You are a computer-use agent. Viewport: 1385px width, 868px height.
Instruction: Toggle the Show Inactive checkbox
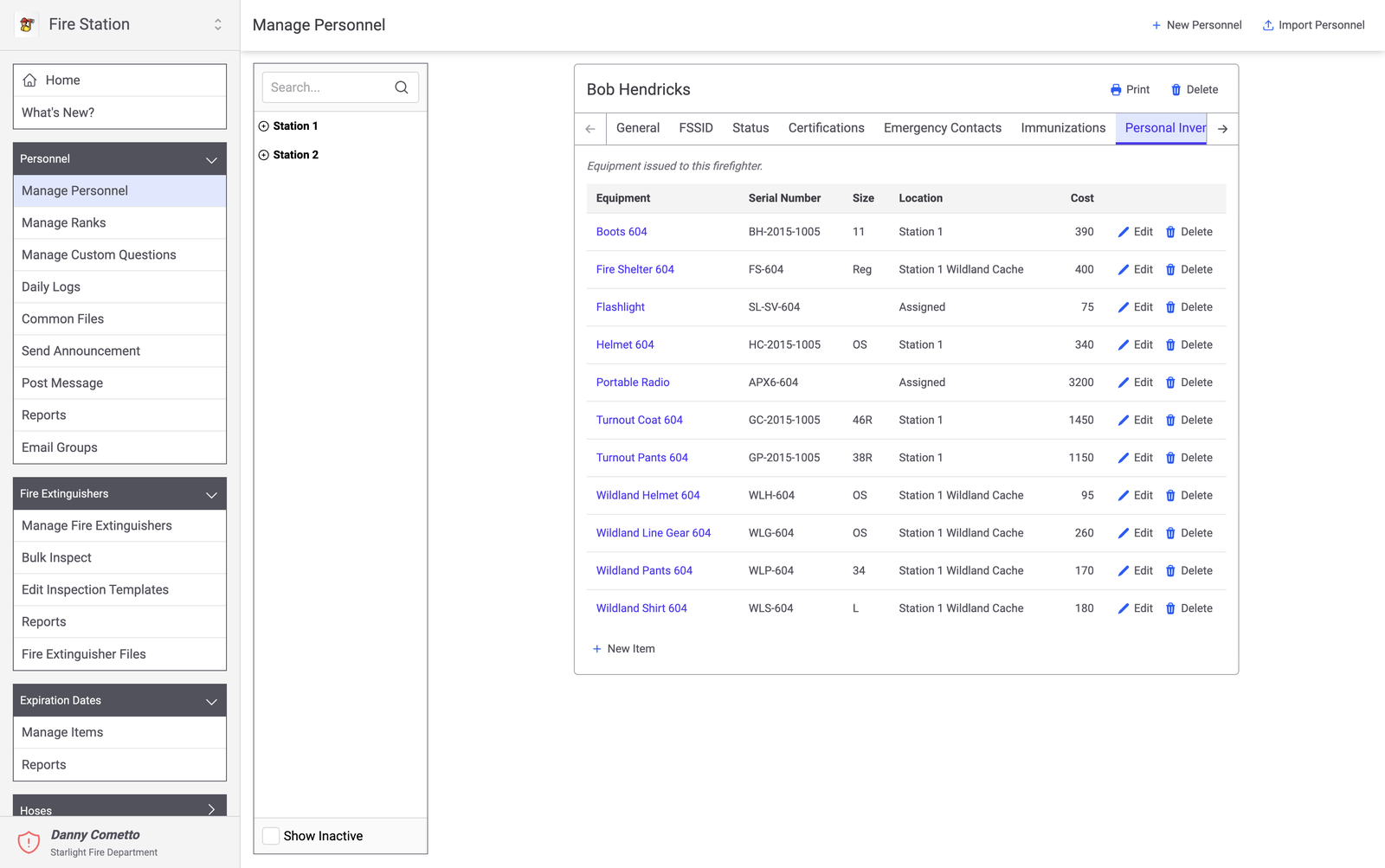(x=271, y=836)
